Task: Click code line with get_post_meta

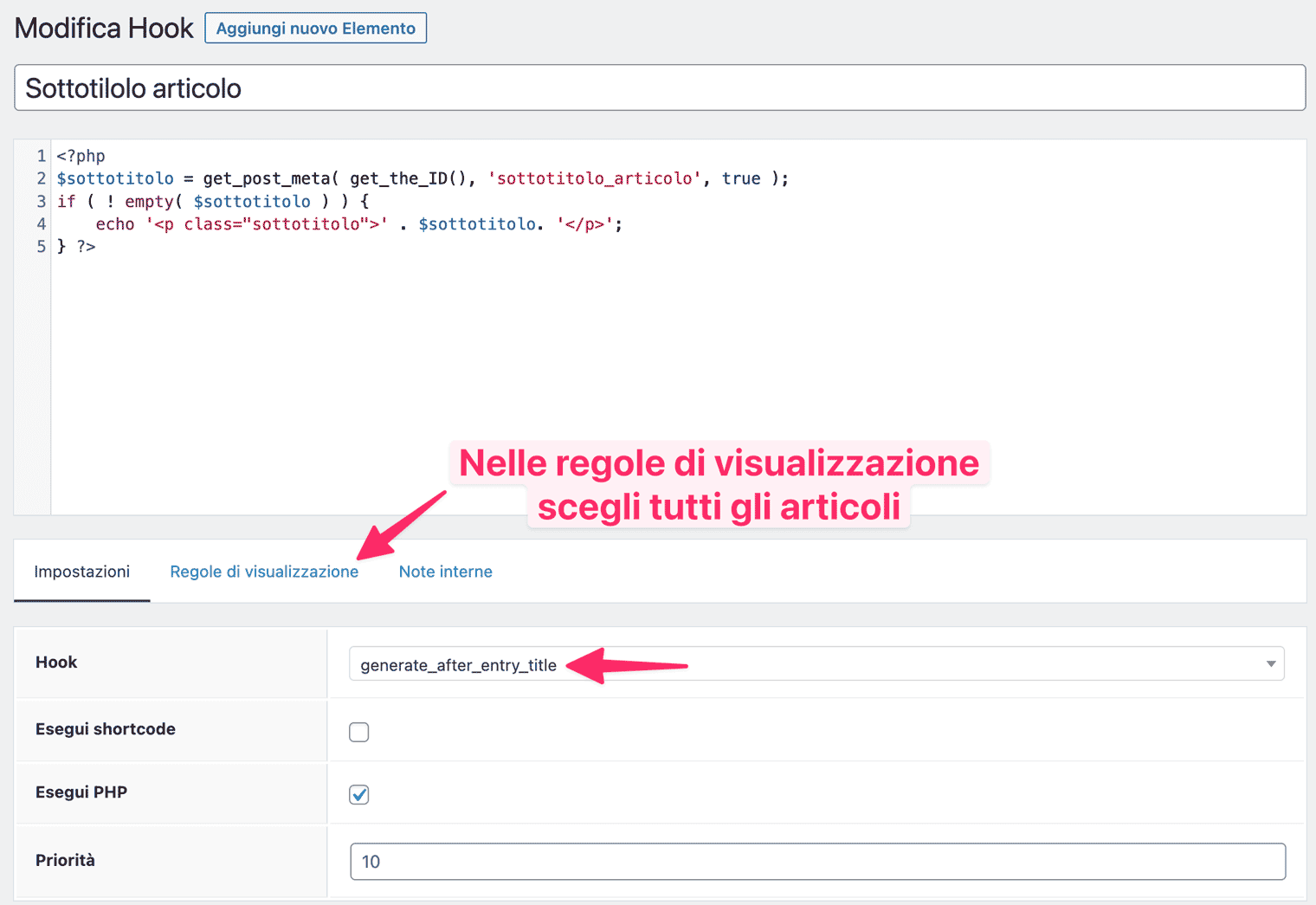Action: pos(423,178)
